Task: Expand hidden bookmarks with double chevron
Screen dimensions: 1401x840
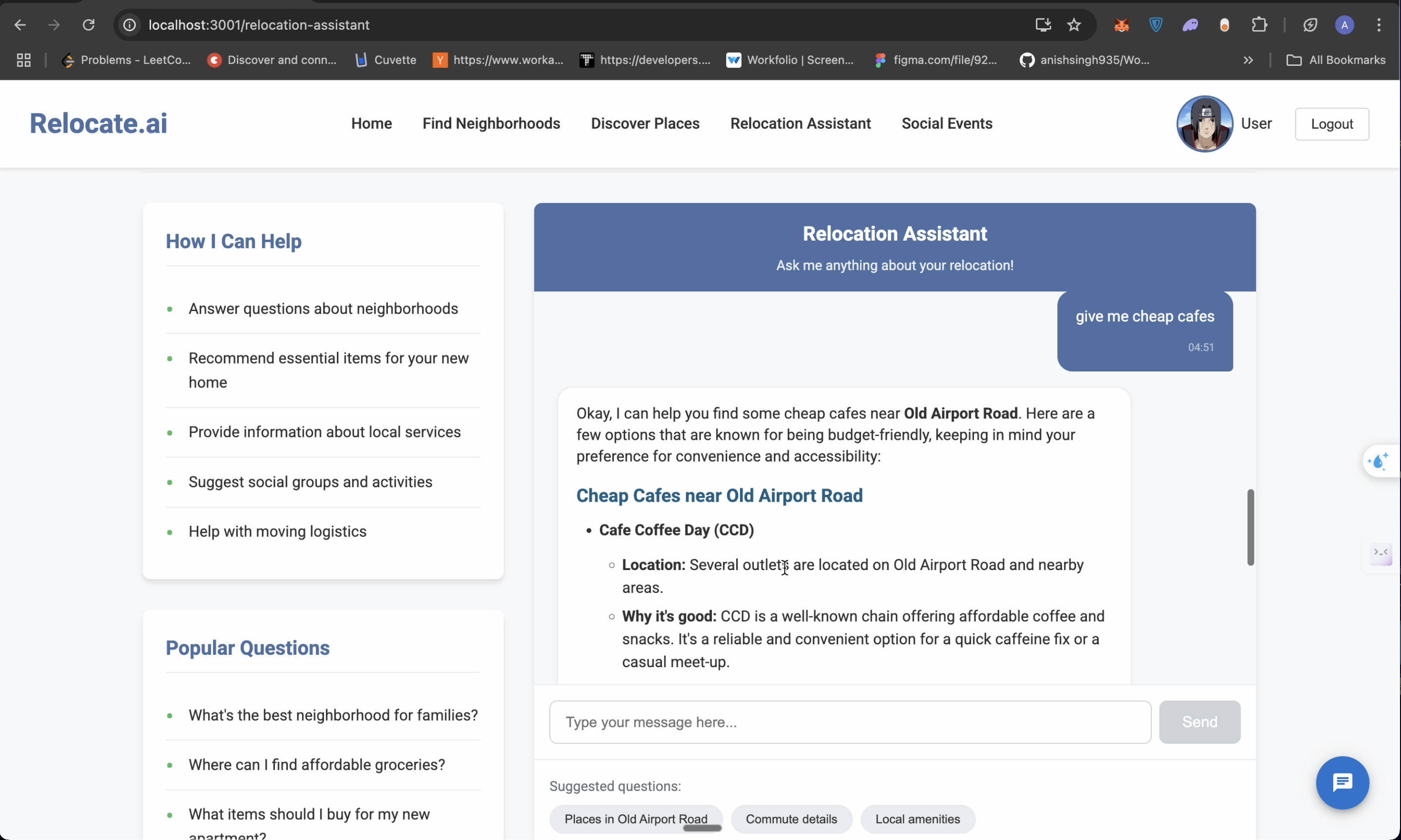Action: pyautogui.click(x=1248, y=60)
